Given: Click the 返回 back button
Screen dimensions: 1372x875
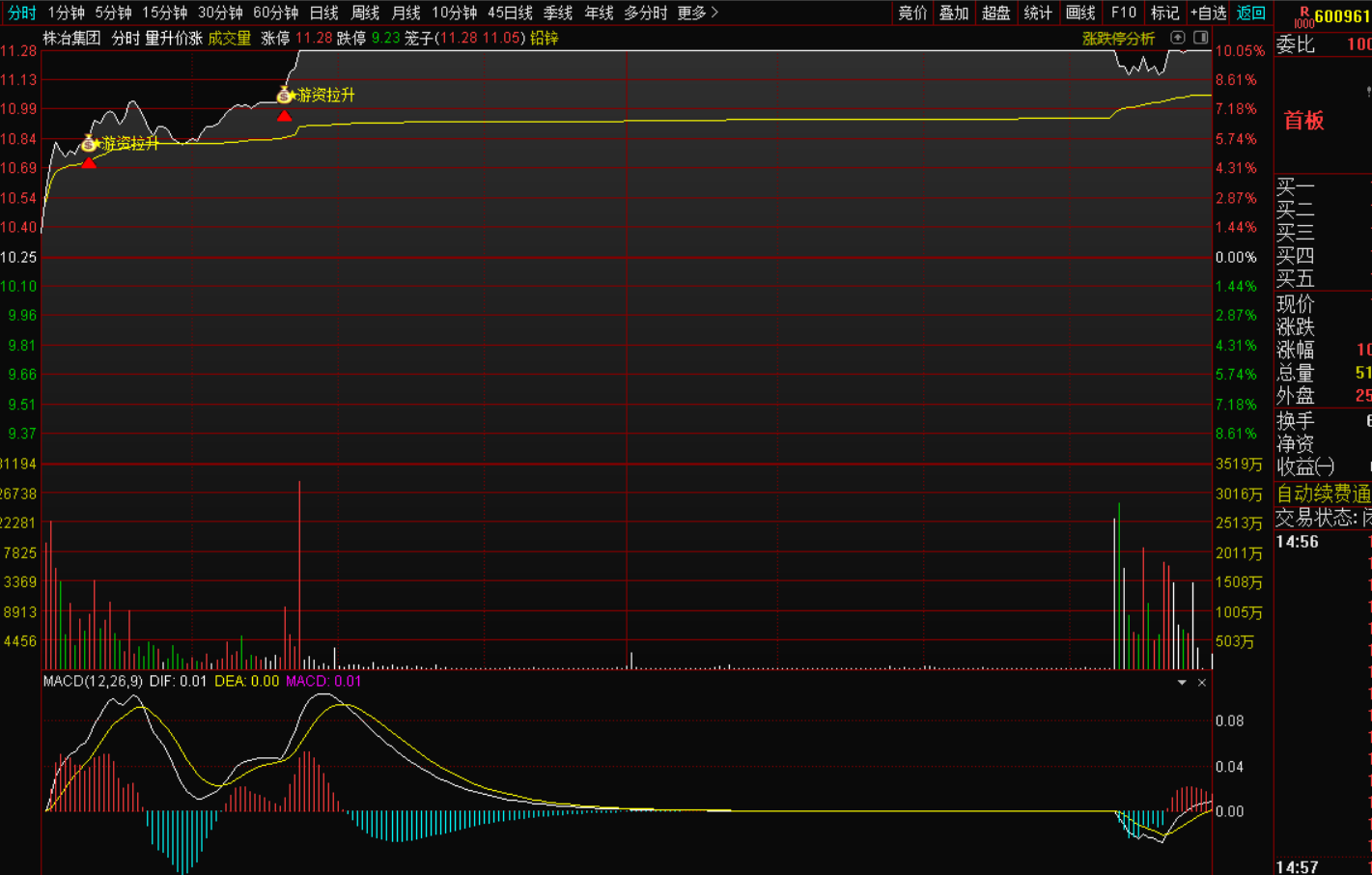Looking at the screenshot, I should (1250, 13).
